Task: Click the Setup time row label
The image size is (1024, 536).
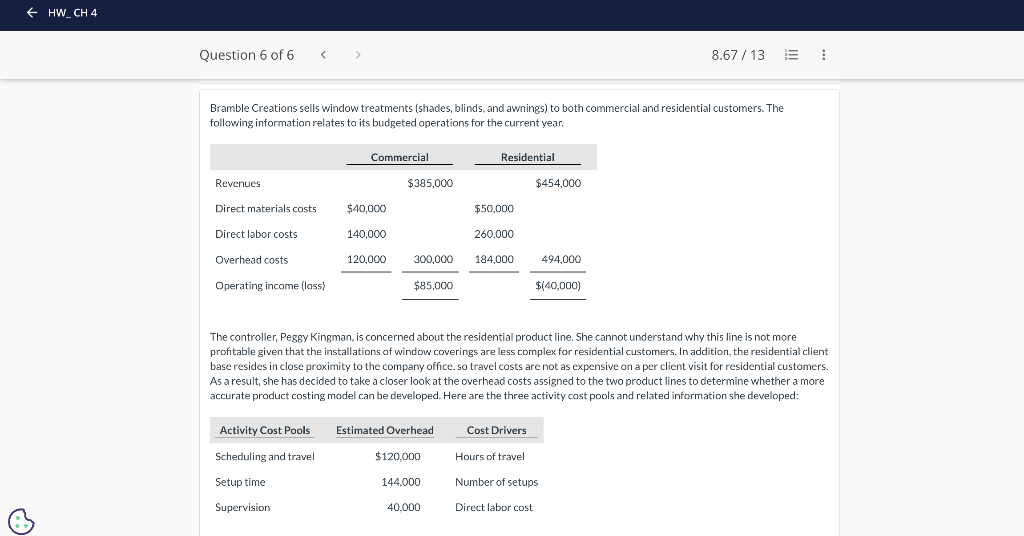Action: (x=240, y=482)
